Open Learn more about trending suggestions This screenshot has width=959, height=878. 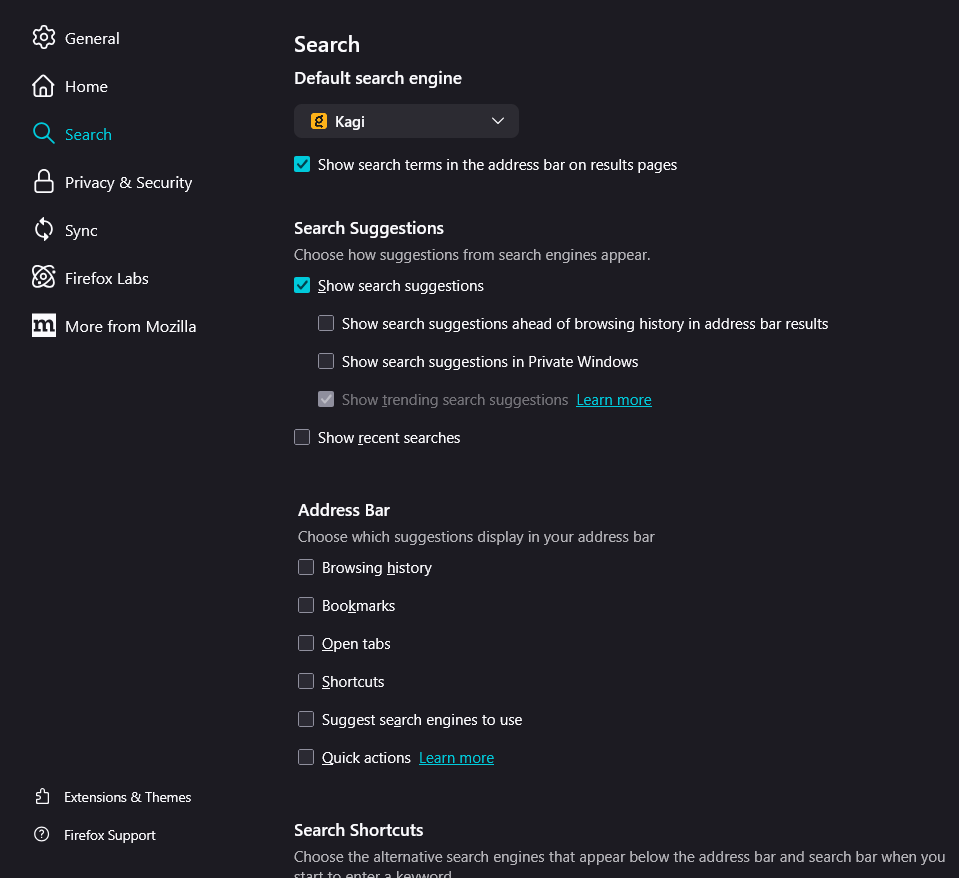point(614,400)
